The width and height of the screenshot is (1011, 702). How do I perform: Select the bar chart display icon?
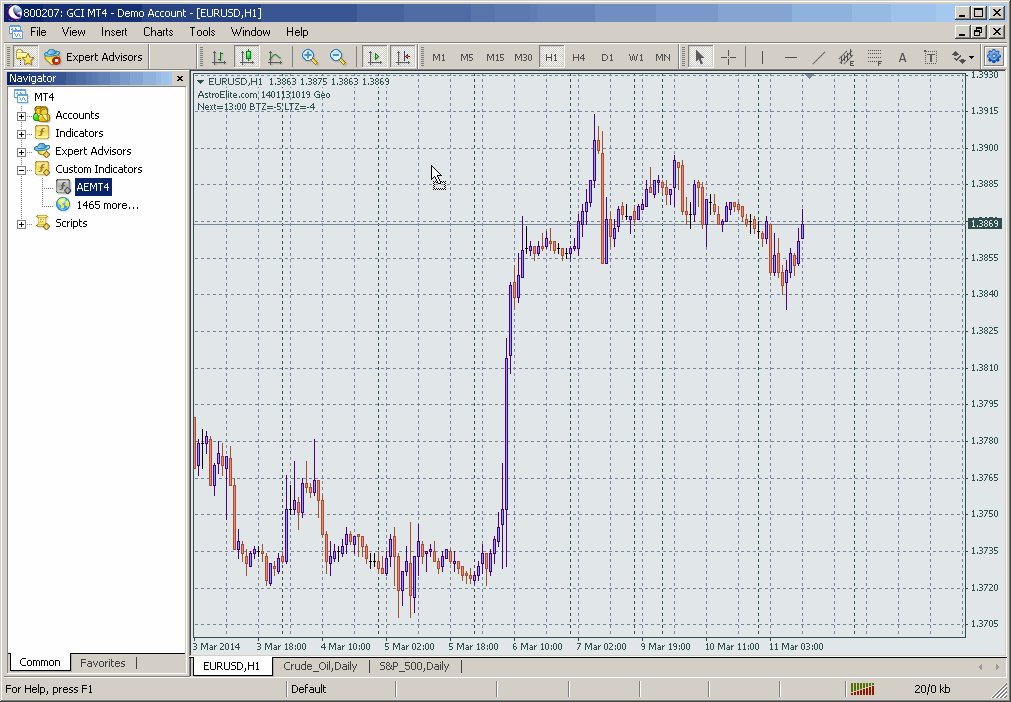click(x=219, y=57)
